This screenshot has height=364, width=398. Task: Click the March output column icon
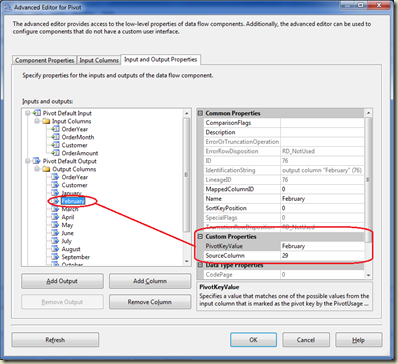click(x=55, y=209)
